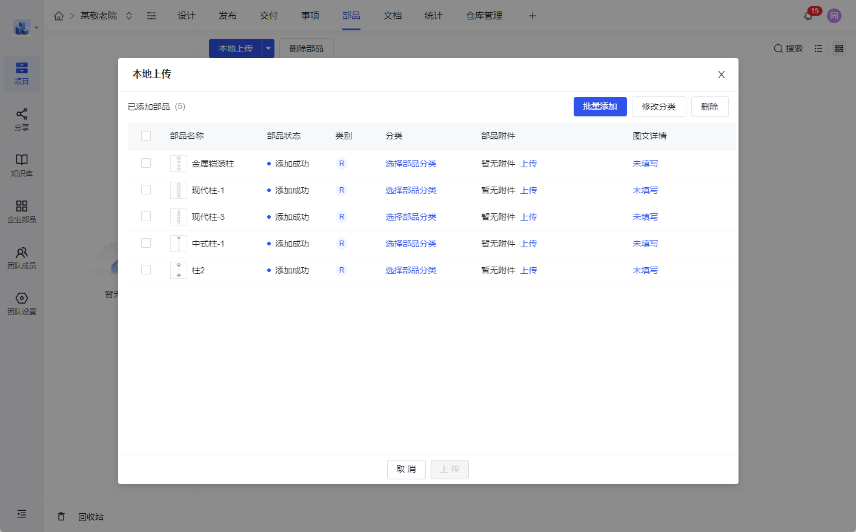
Task: Close the 本地上传 dialog
Action: tap(721, 74)
